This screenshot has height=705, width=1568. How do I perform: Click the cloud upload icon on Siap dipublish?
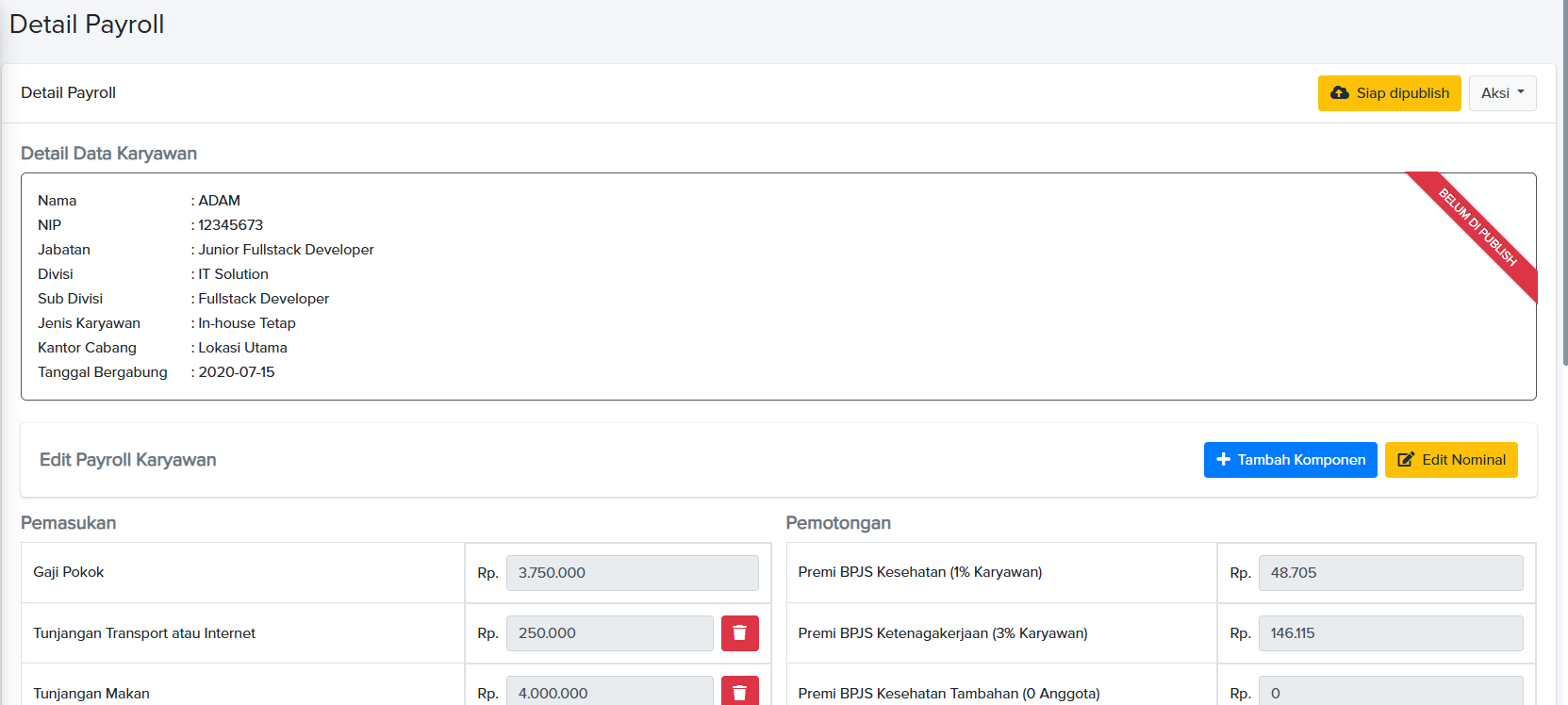[x=1339, y=93]
